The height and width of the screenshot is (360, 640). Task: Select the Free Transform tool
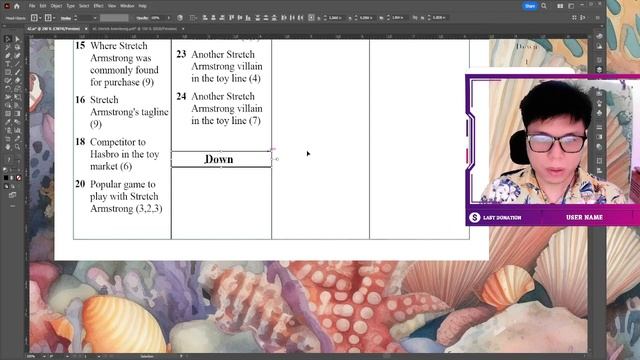pyautogui.click(x=17, y=97)
